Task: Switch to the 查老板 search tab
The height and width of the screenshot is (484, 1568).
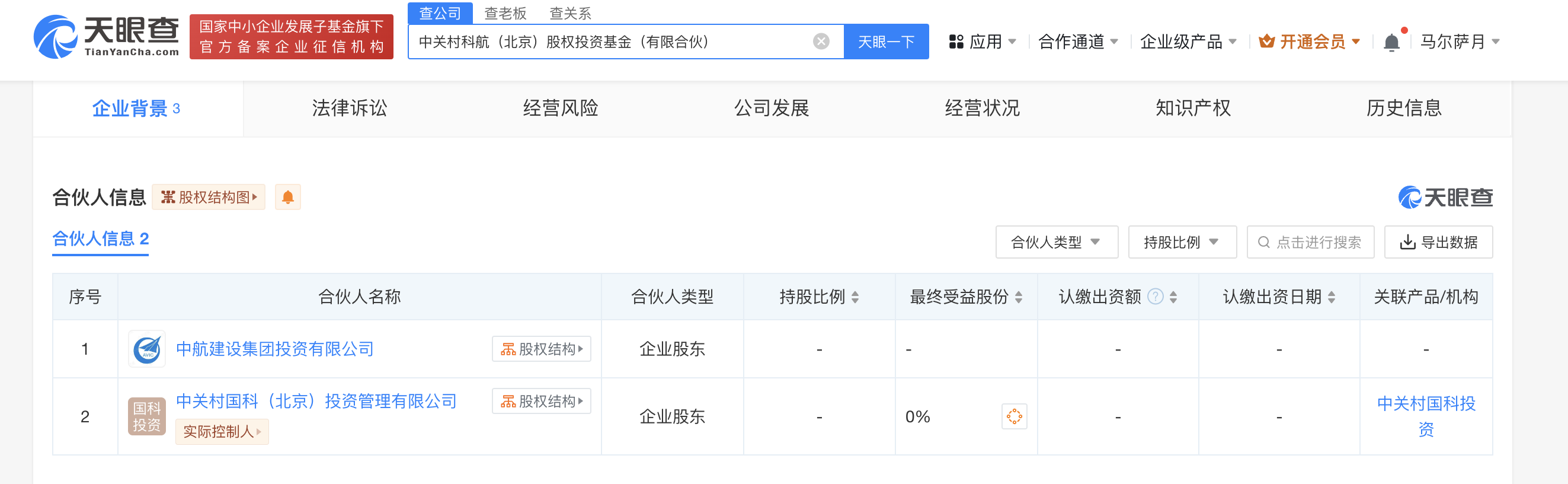Action: coord(505,13)
